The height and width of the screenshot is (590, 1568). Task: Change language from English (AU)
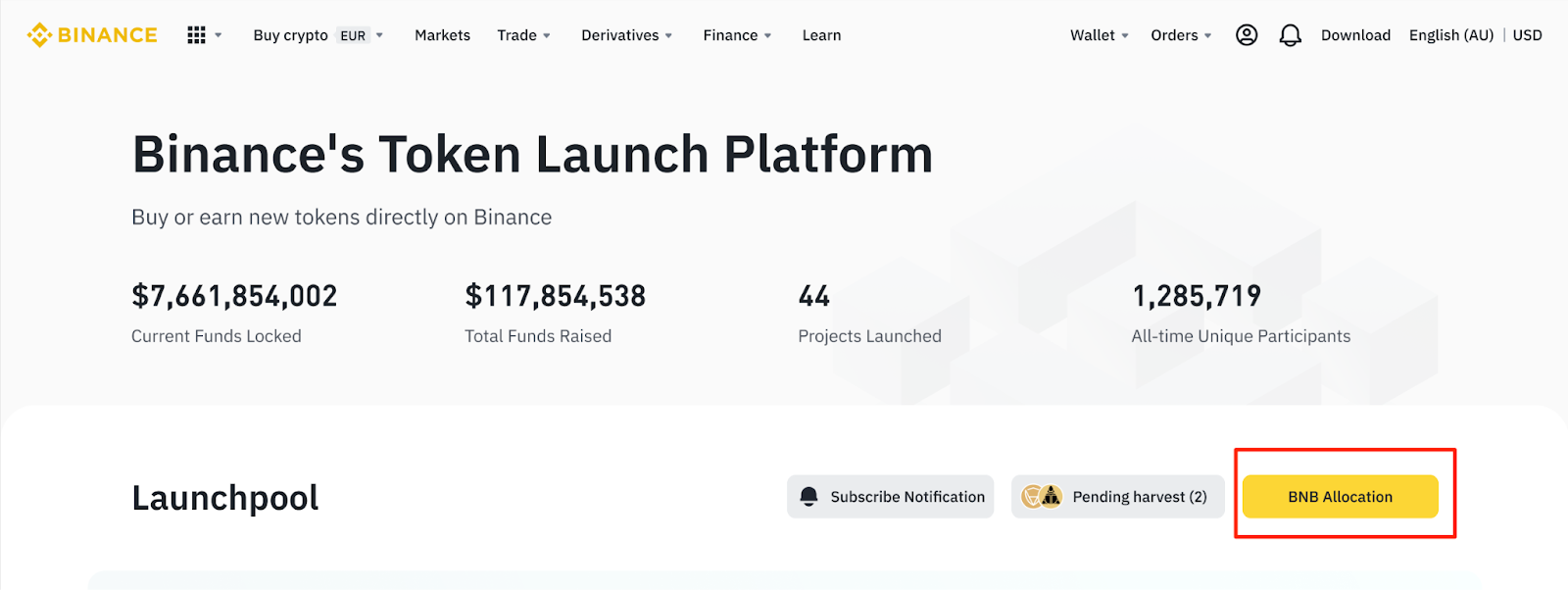(x=1450, y=35)
